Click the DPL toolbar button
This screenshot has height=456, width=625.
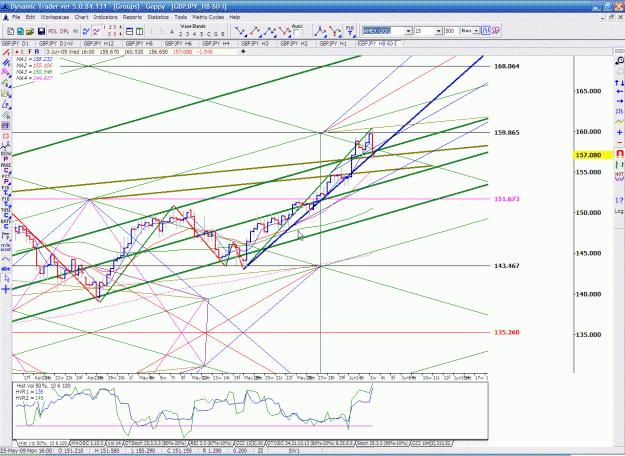[x=65, y=31]
